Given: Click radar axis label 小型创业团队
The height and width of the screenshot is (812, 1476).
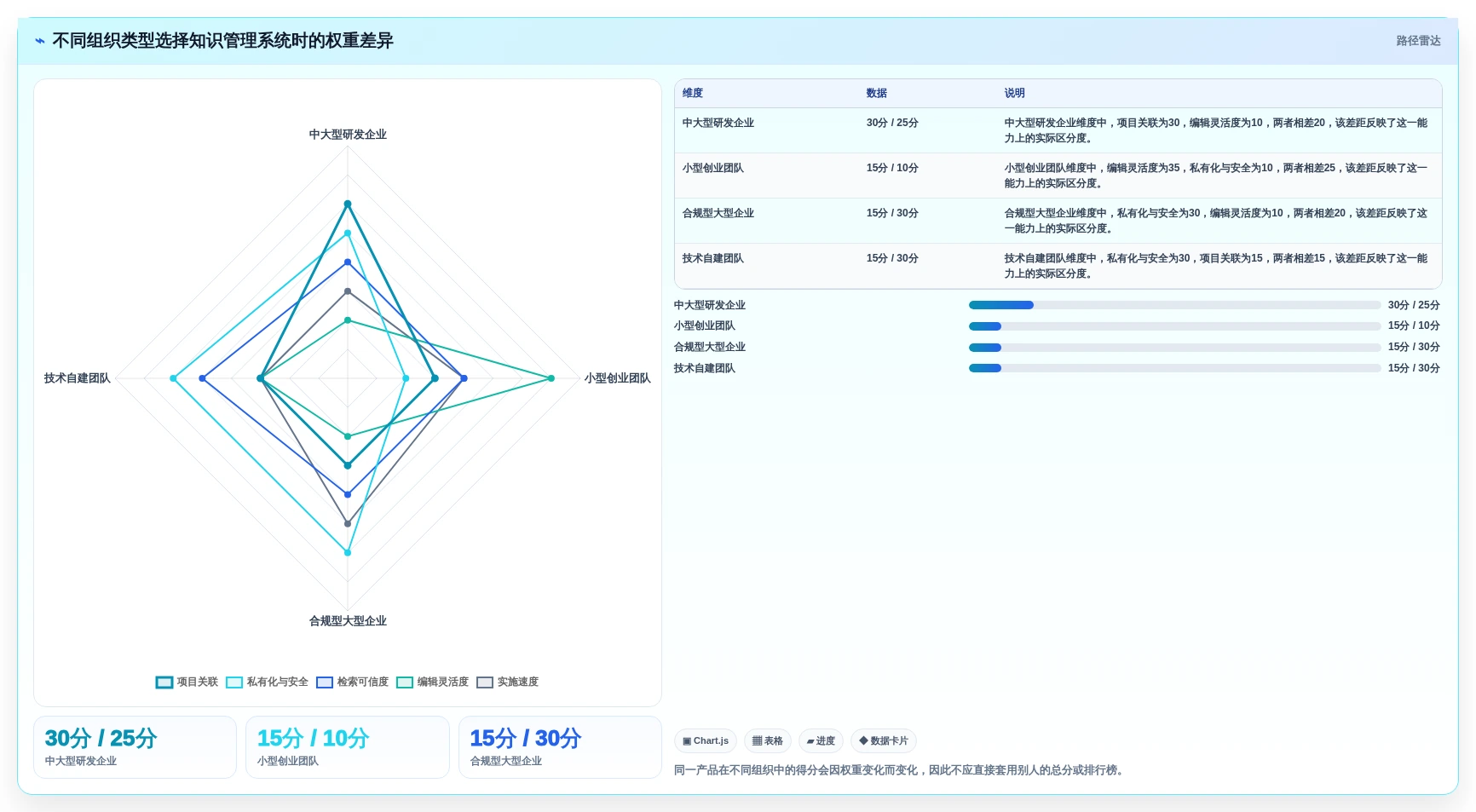Looking at the screenshot, I should 617,378.
